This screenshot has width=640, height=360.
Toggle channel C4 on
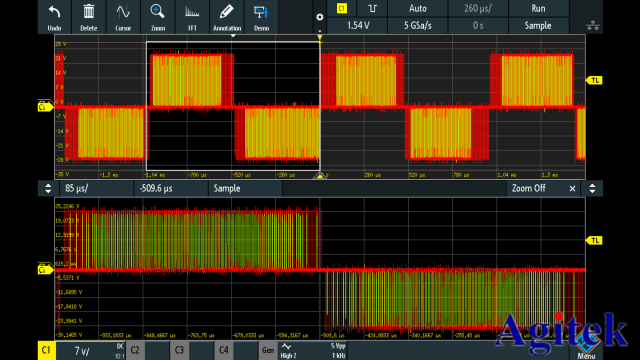click(x=223, y=350)
